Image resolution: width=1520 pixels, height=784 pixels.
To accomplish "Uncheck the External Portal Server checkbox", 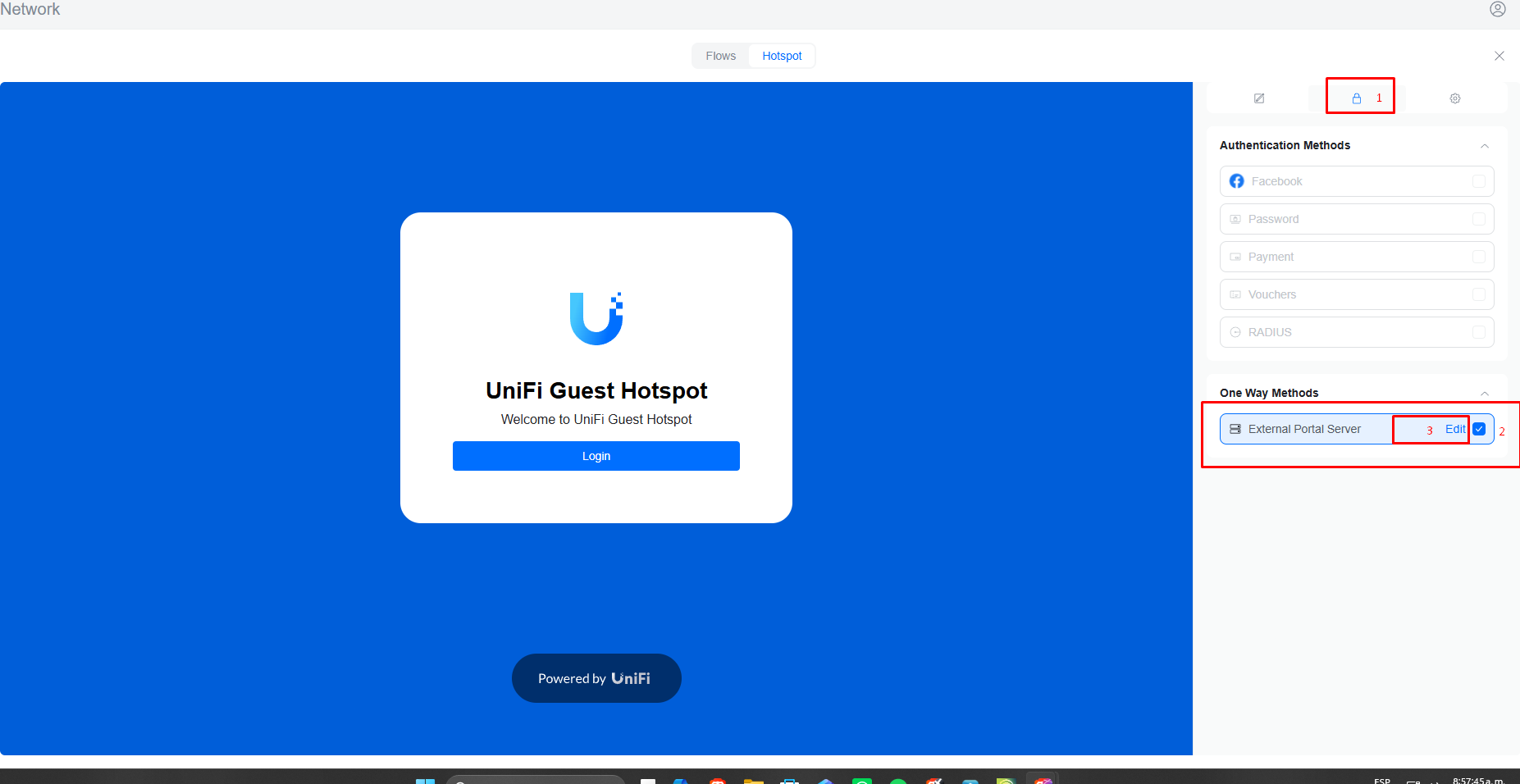I will pos(1479,429).
